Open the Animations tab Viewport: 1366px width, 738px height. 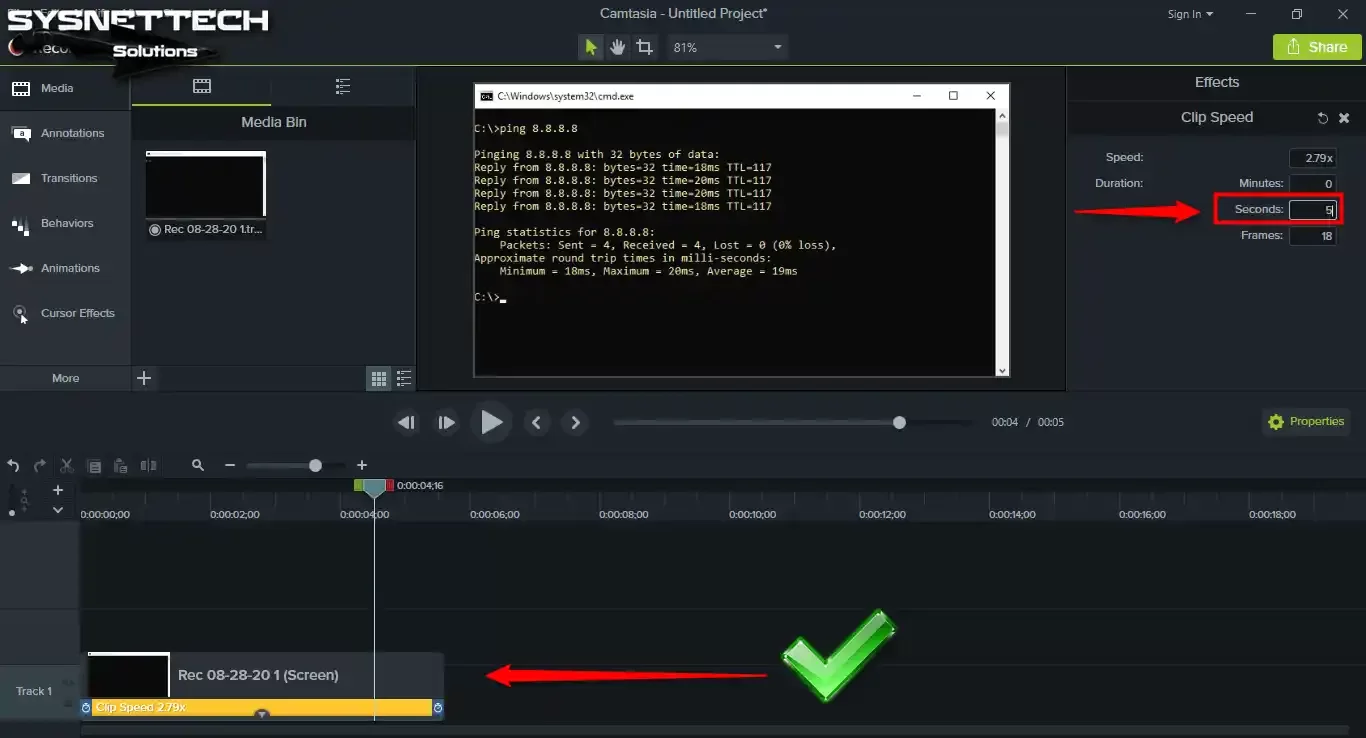pos(65,268)
